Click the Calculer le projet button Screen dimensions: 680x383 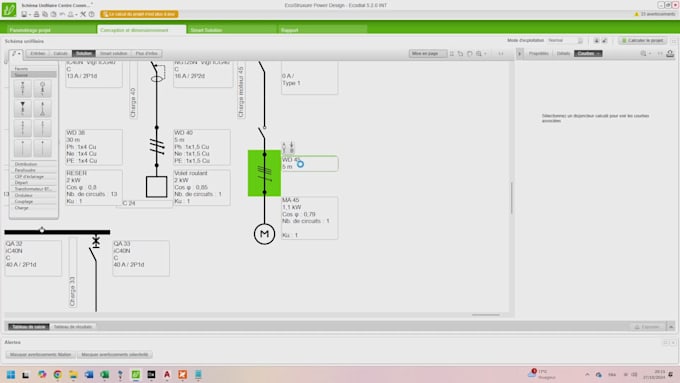coord(643,40)
